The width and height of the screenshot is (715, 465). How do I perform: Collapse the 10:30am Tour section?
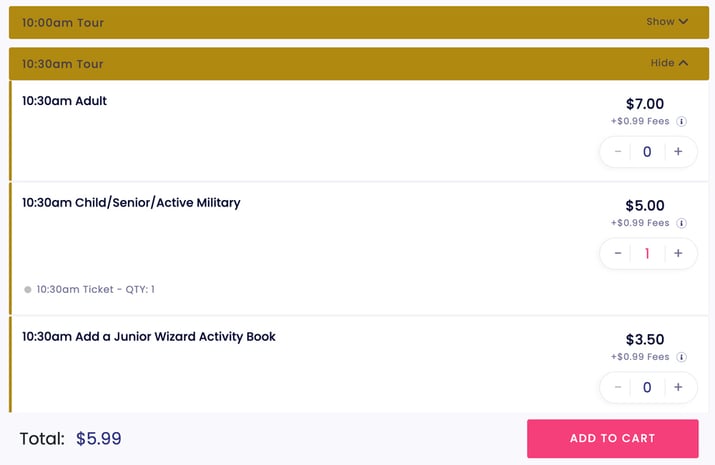pyautogui.click(x=669, y=63)
